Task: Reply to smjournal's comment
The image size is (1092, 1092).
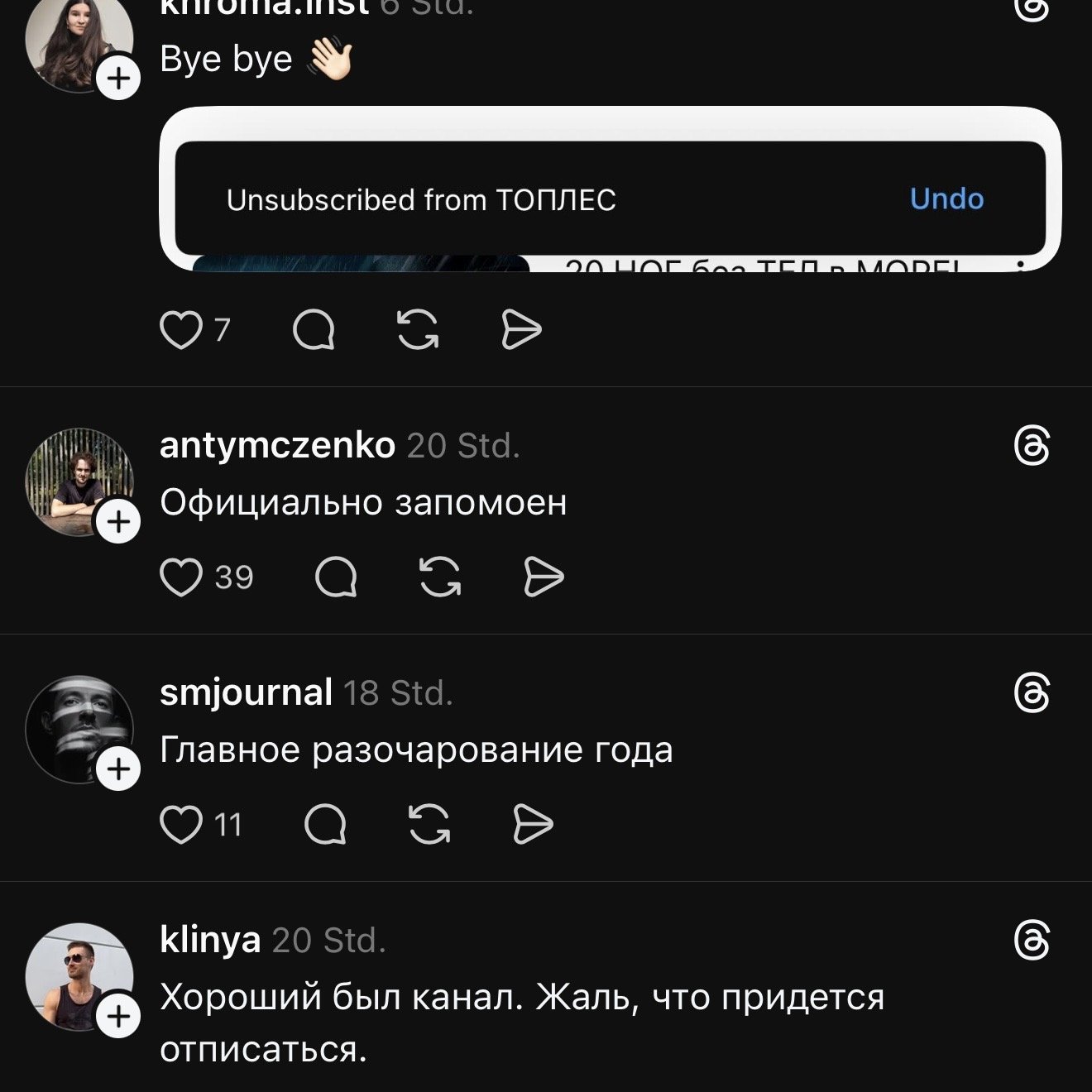Action: click(325, 825)
